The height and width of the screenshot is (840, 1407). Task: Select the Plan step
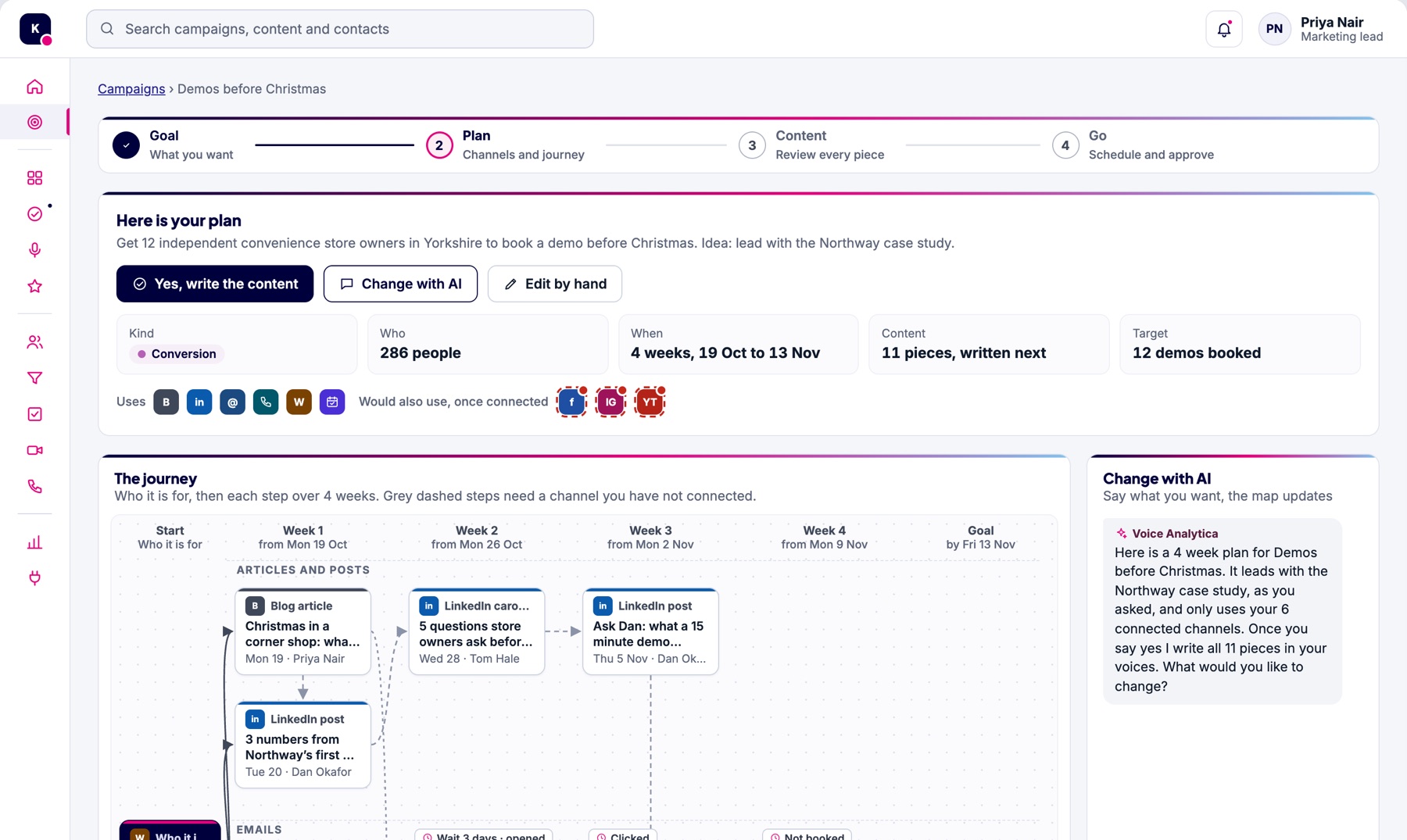tap(505, 145)
